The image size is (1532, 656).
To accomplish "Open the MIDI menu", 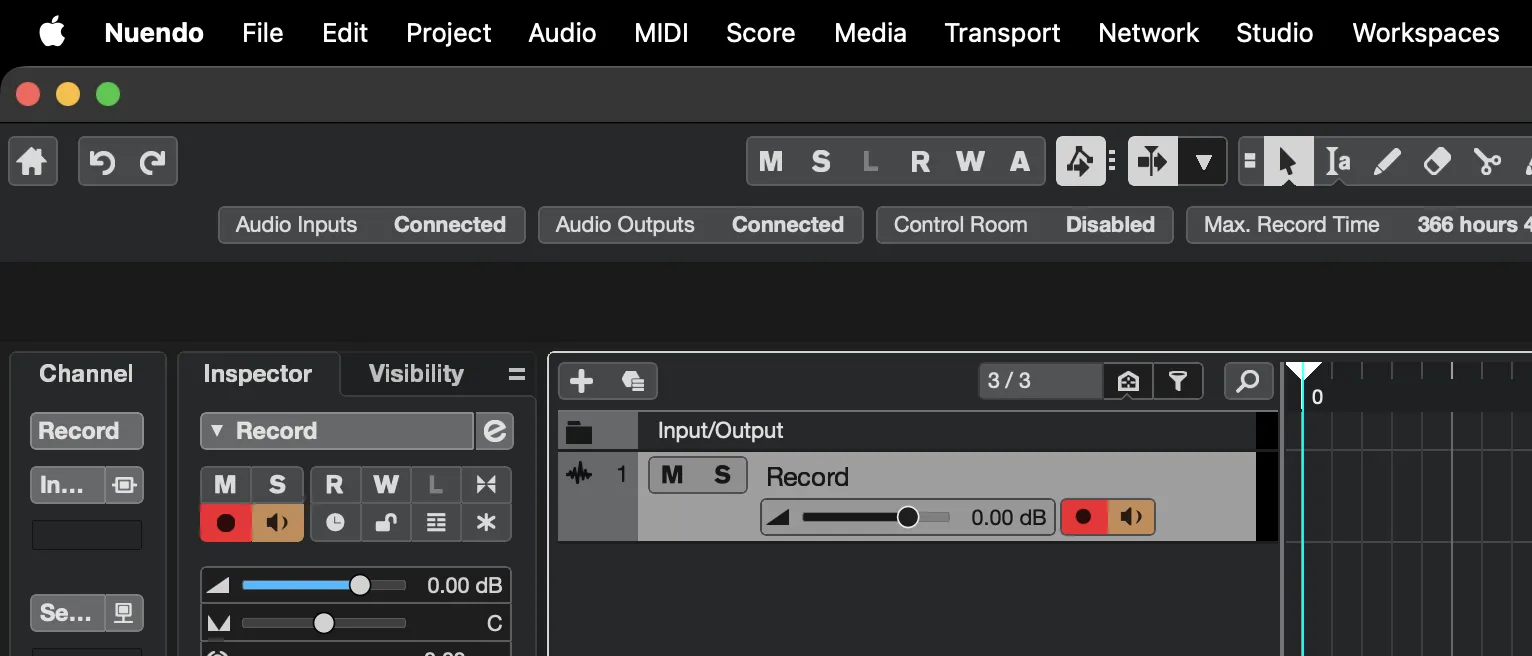I will 662,32.
